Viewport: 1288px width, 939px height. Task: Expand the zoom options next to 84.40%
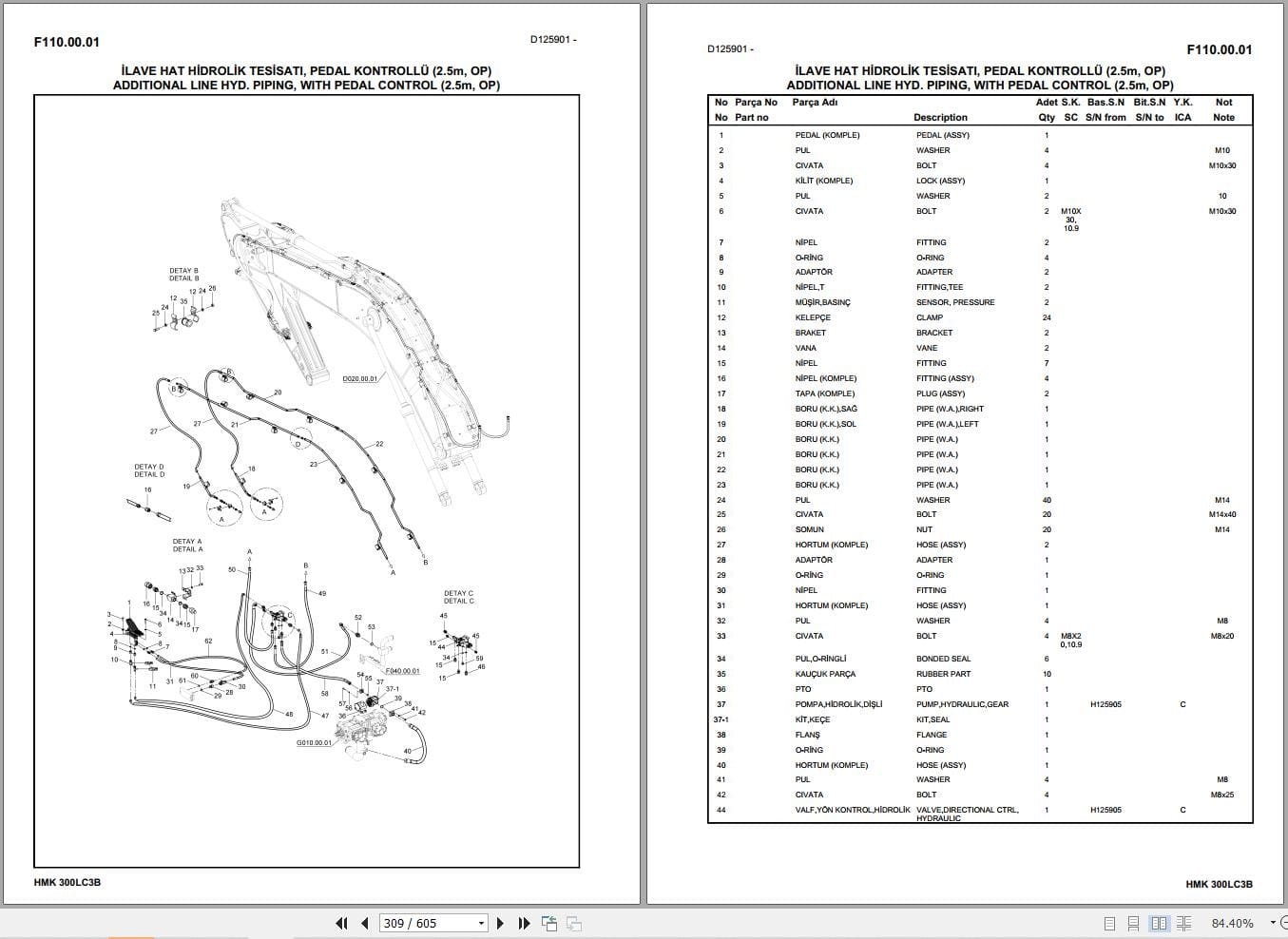[x=1272, y=923]
